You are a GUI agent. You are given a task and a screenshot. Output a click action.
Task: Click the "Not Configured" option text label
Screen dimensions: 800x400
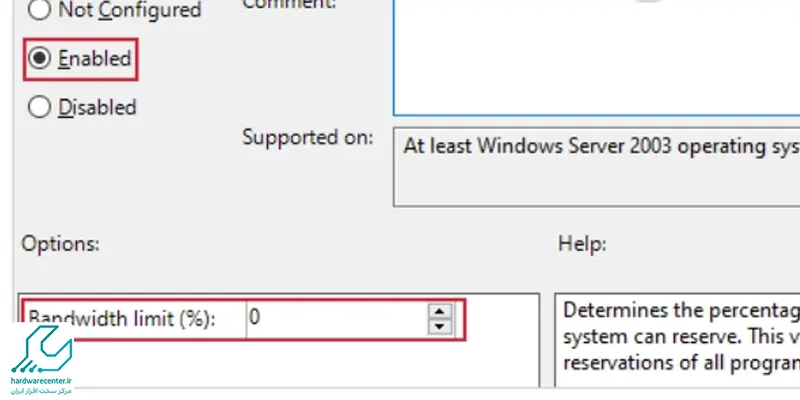(x=130, y=9)
